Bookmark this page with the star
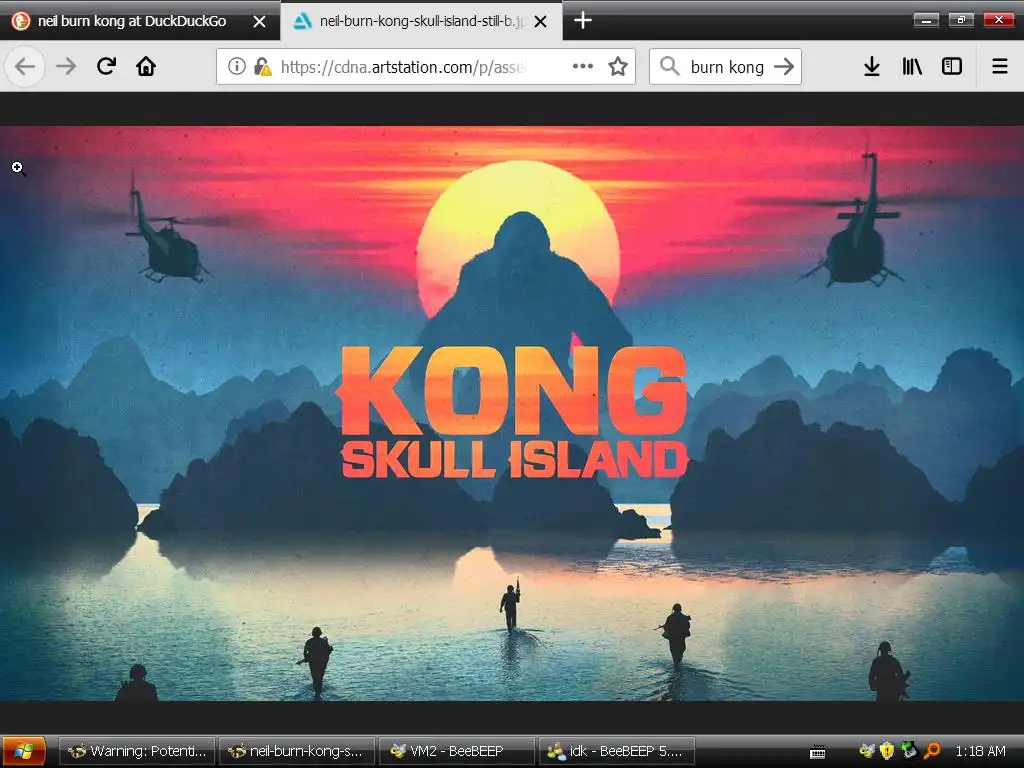Screen dimensions: 1024x768 pyautogui.click(x=618, y=66)
